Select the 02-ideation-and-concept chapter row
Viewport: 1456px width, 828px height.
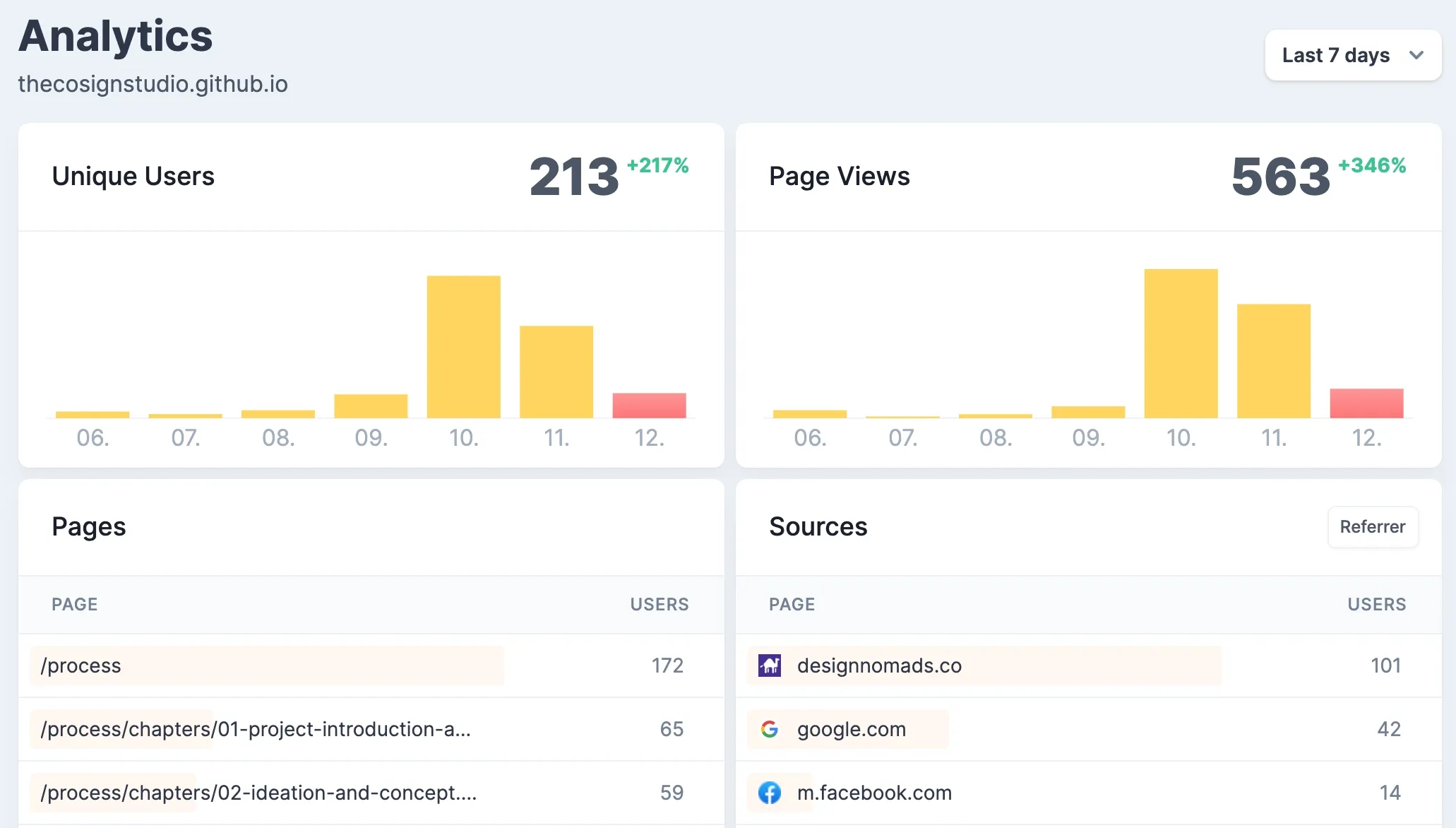258,793
